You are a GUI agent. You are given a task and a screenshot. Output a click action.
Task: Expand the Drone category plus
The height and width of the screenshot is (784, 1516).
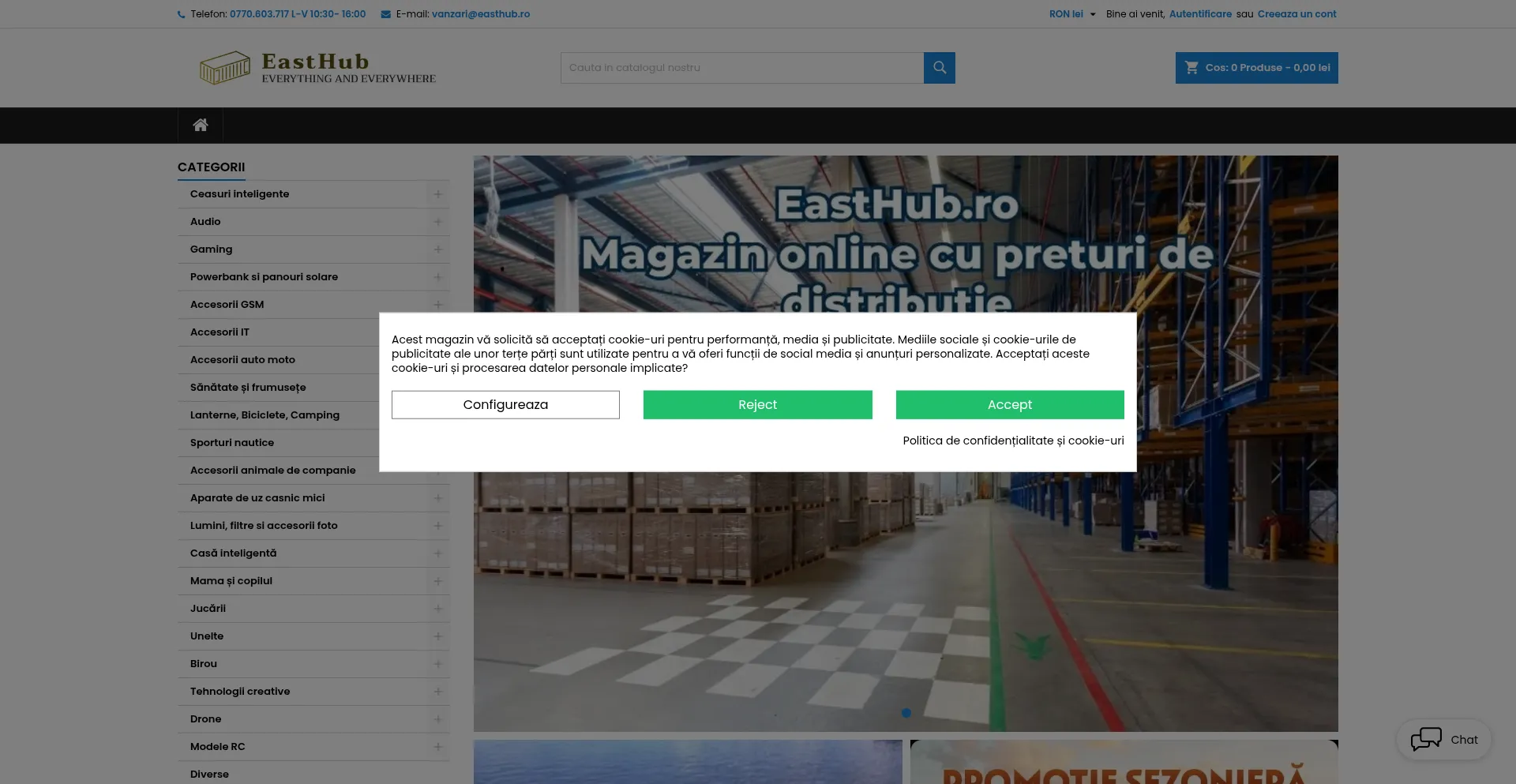[437, 719]
